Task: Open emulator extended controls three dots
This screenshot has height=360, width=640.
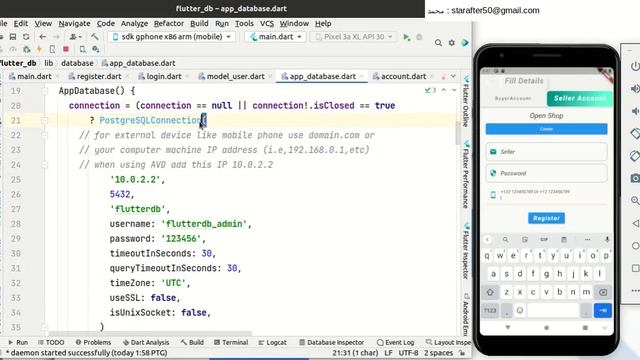Action: point(635,291)
